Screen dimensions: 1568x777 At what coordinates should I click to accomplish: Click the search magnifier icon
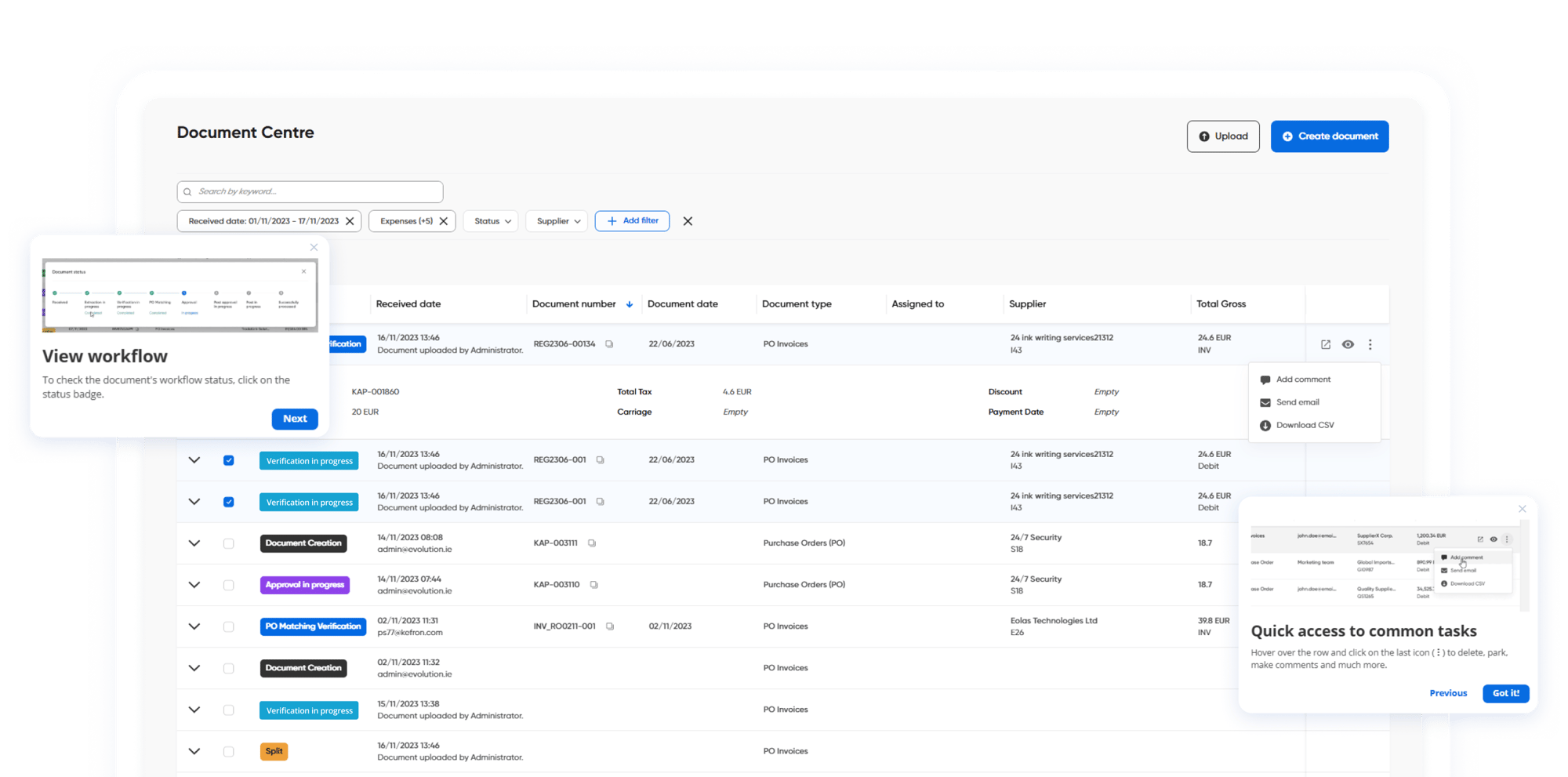pyautogui.click(x=187, y=192)
